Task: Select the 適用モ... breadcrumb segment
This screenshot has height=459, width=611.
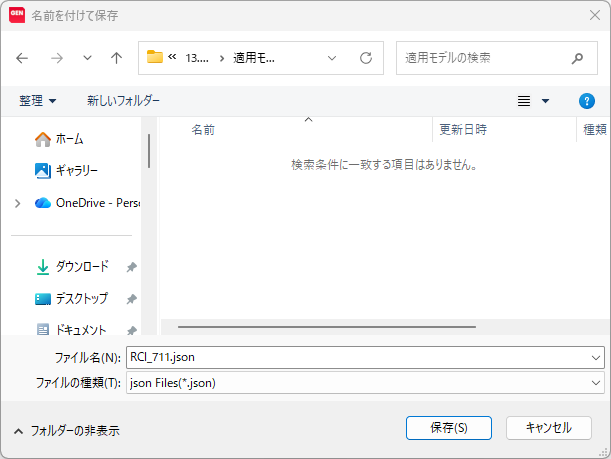Action: 254,58
